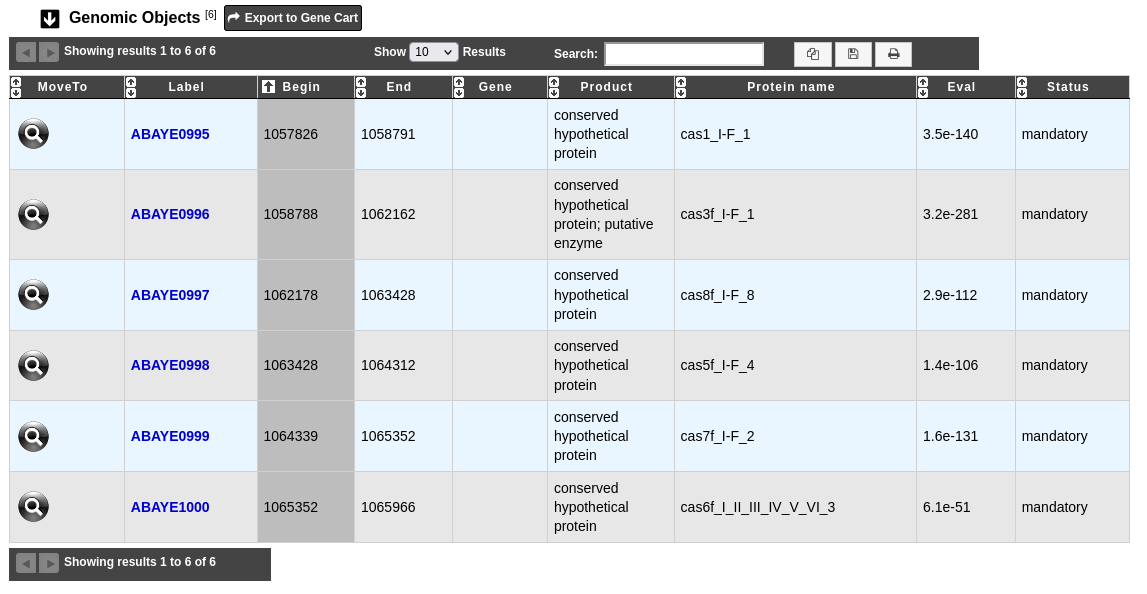Click product text containing putative enzyme

[603, 214]
